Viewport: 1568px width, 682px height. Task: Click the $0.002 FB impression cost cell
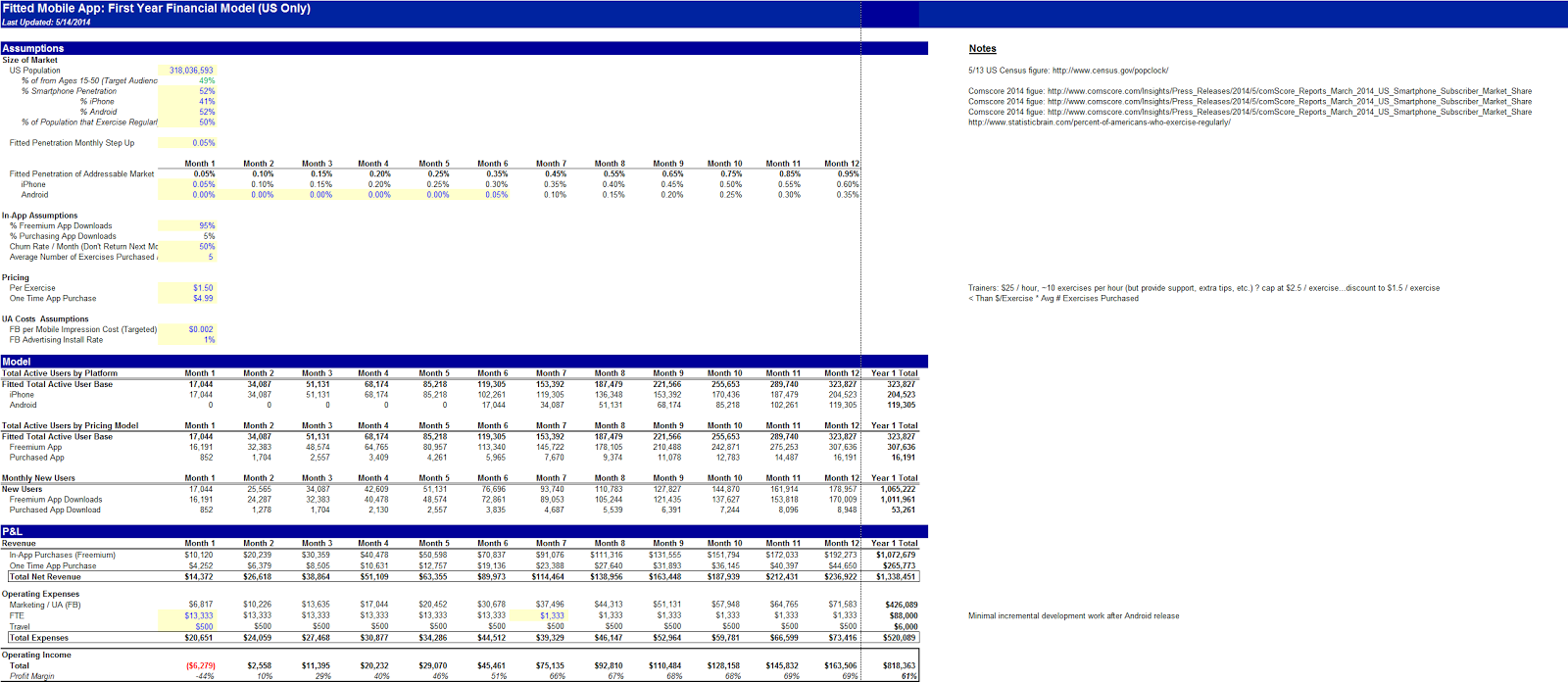(201, 330)
